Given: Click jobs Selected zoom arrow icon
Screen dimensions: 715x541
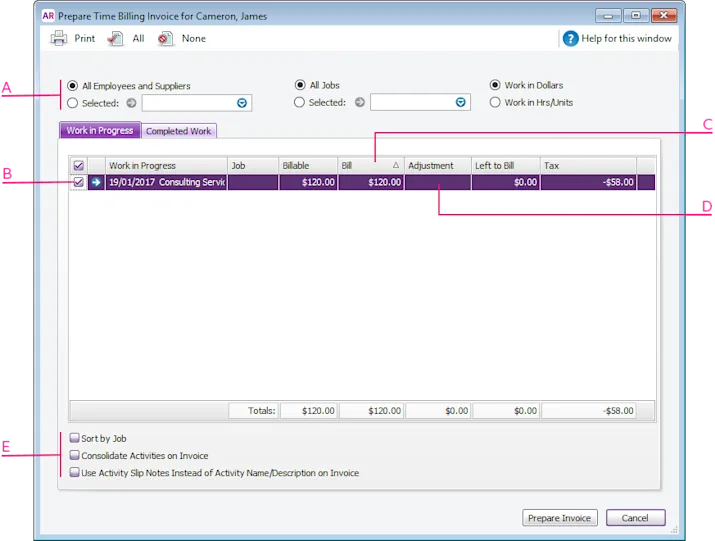Looking at the screenshot, I should tap(360, 102).
